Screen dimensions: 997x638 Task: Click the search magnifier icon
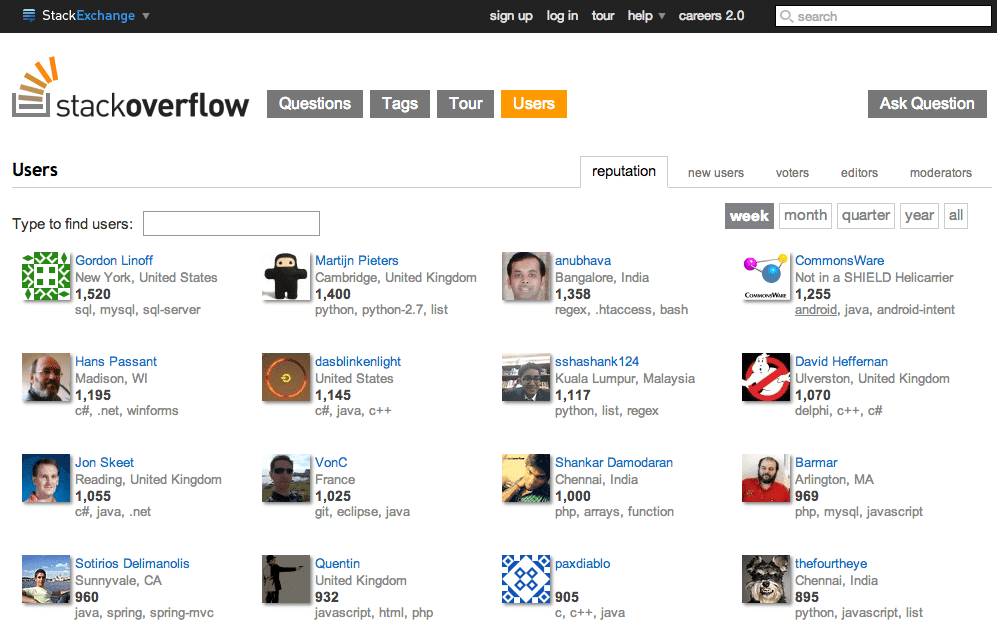(787, 16)
